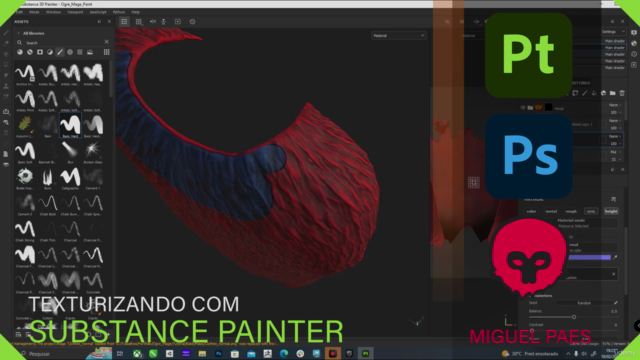640x360 pixels.
Task: Select the Textures filter icon in Assets
Action: coord(80,52)
